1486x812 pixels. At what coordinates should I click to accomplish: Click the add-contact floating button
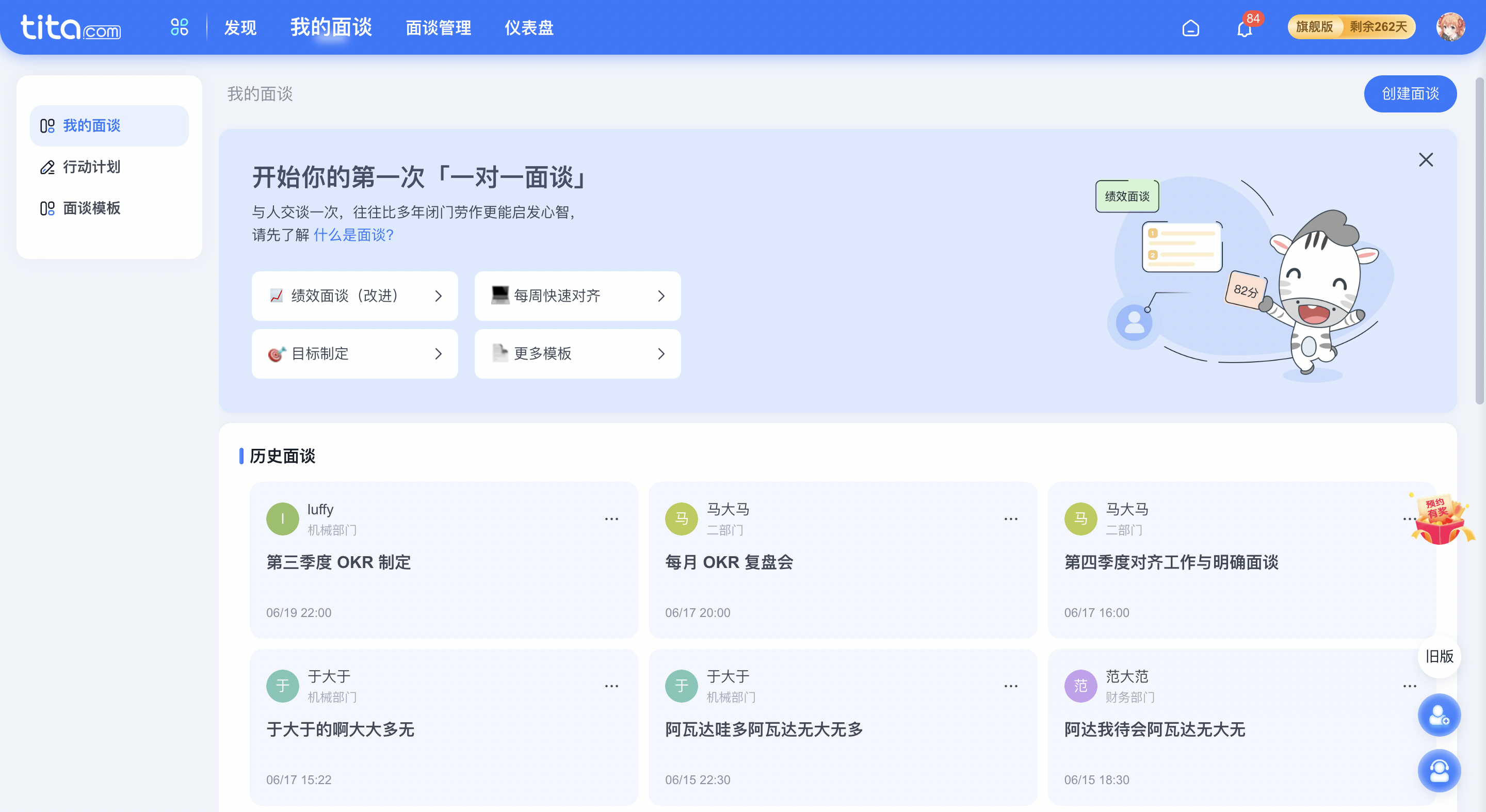coord(1439,715)
